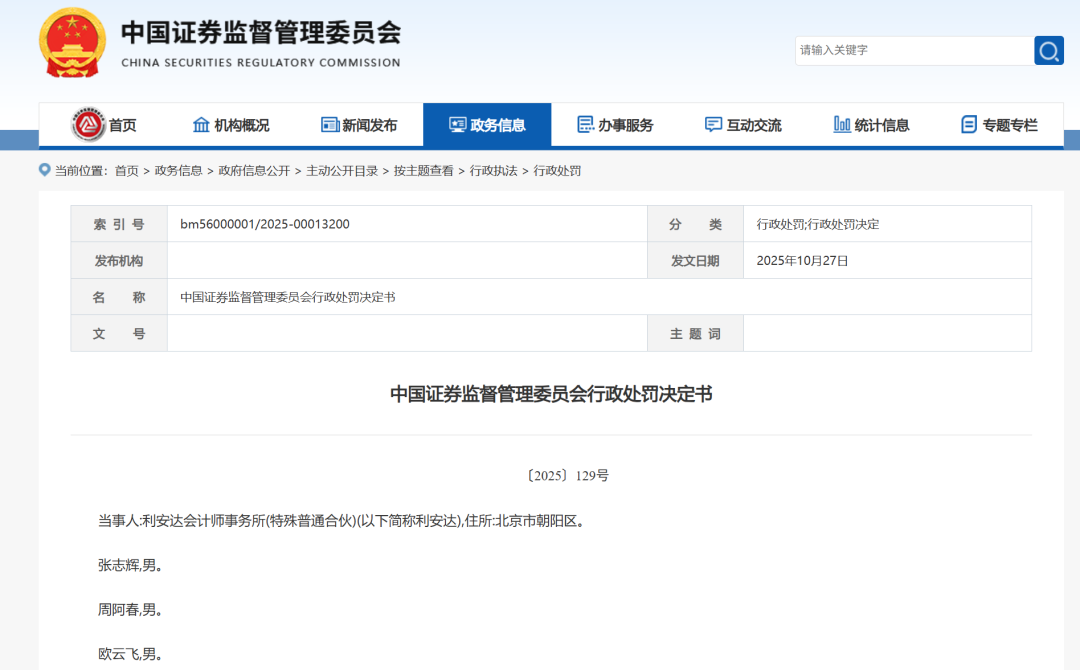The image size is (1080, 670).
Task: Click the national emblem logo
Action: click(x=72, y=43)
